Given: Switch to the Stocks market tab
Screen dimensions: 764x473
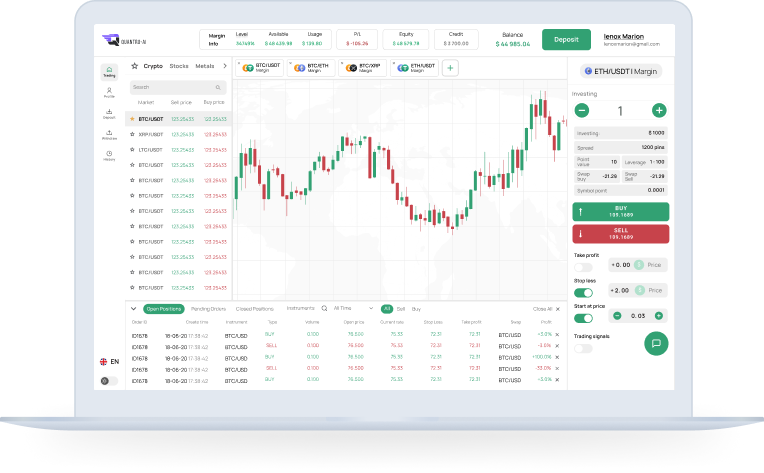Looking at the screenshot, I should click(x=179, y=66).
